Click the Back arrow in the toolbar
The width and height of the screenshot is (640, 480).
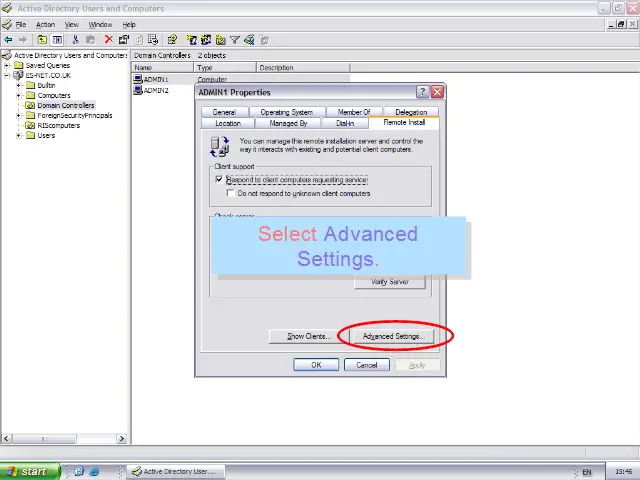click(x=8, y=40)
